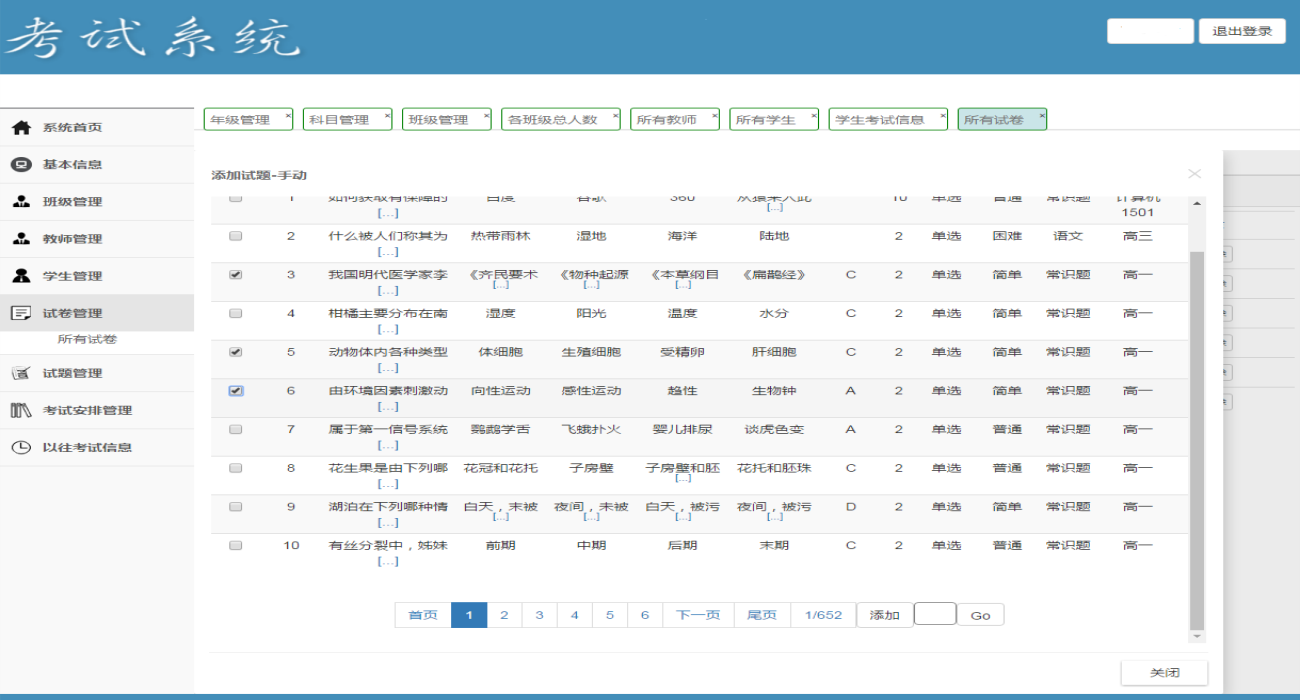Uncheck the checkbox for question 3

click(x=235, y=274)
